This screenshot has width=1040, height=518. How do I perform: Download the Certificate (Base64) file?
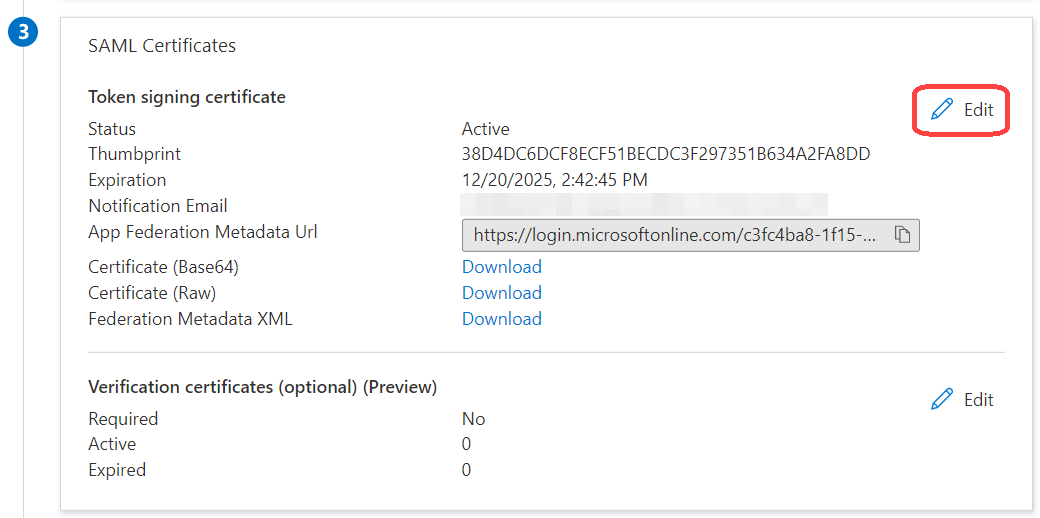pyautogui.click(x=501, y=267)
